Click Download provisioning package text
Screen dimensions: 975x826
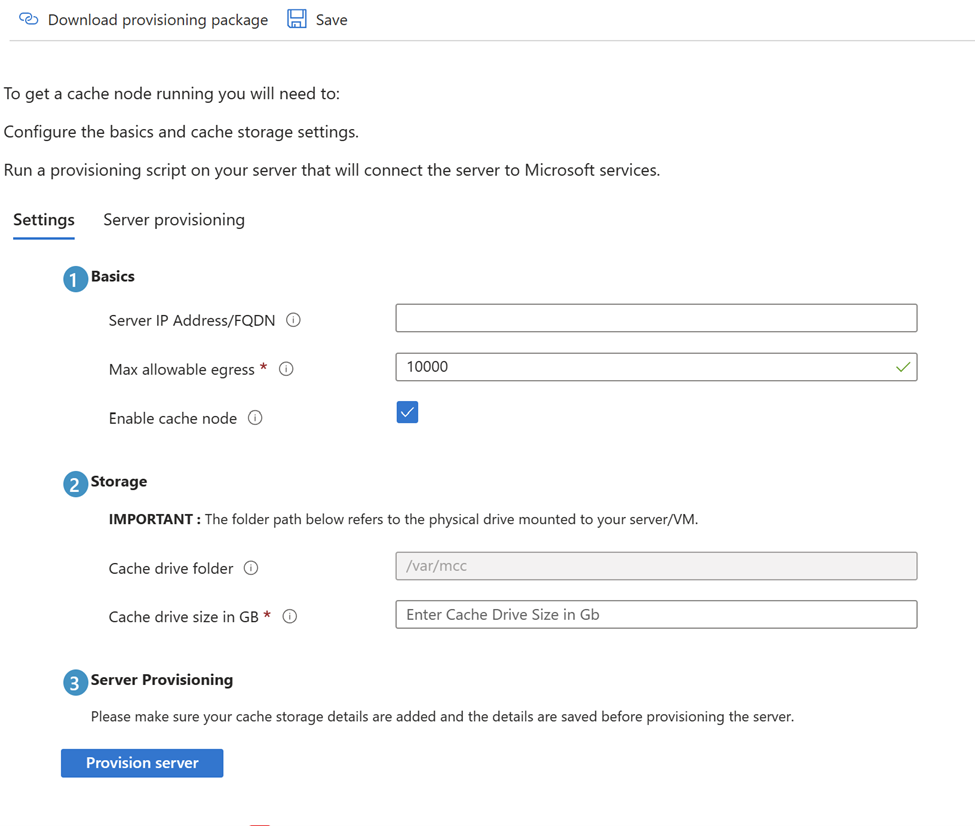[x=158, y=20]
